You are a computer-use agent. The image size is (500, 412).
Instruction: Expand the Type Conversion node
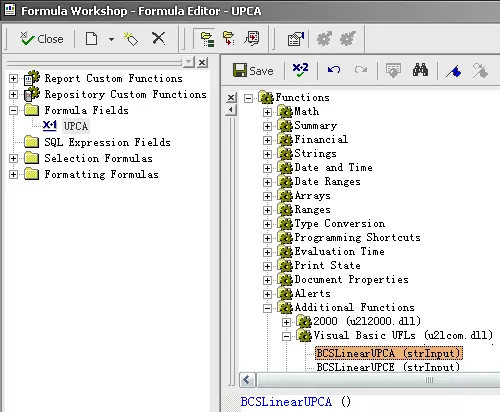[267, 224]
